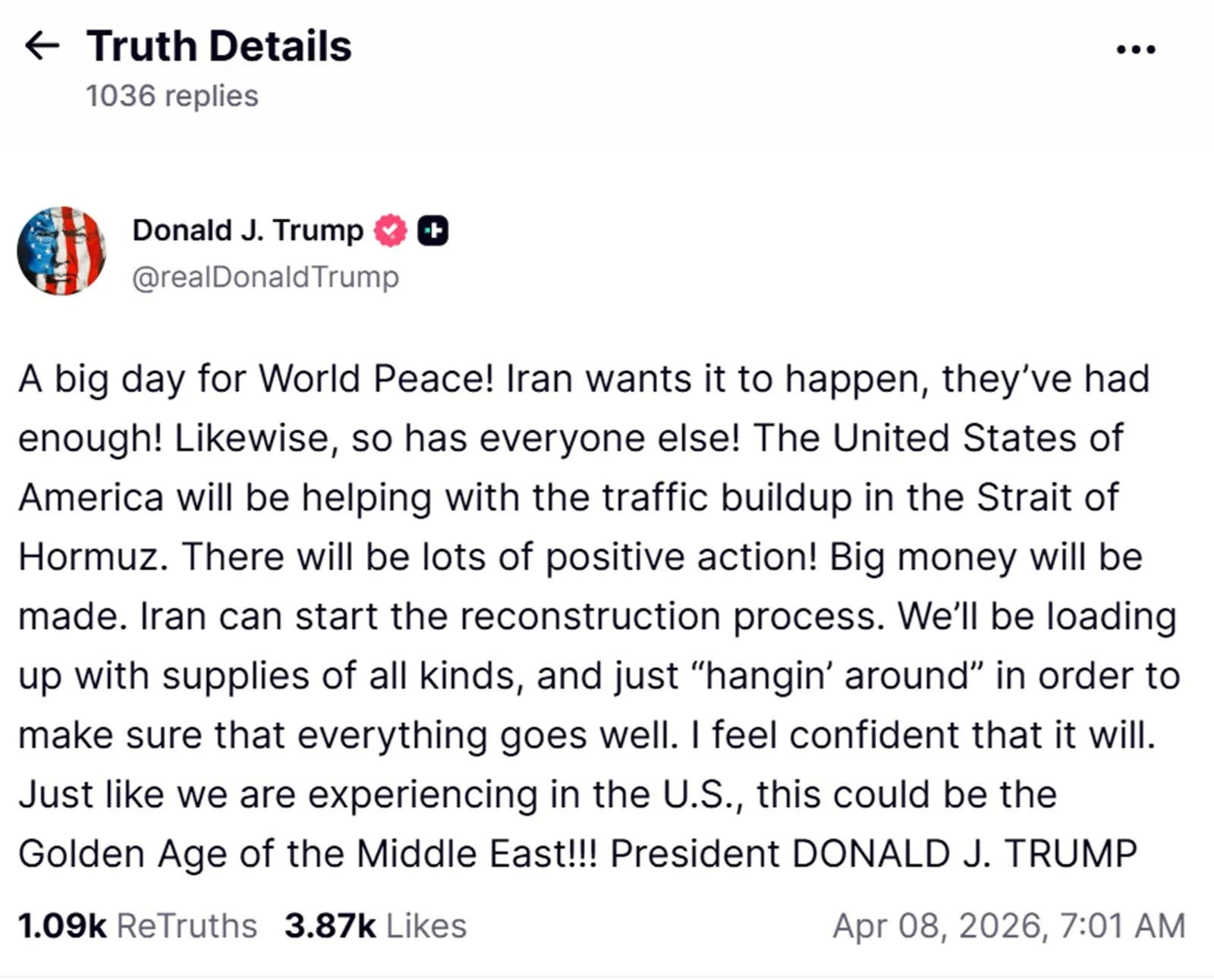Click the 'President DONALD J. TRUMP' signature
This screenshot has height=980, width=1214.
tap(873, 854)
